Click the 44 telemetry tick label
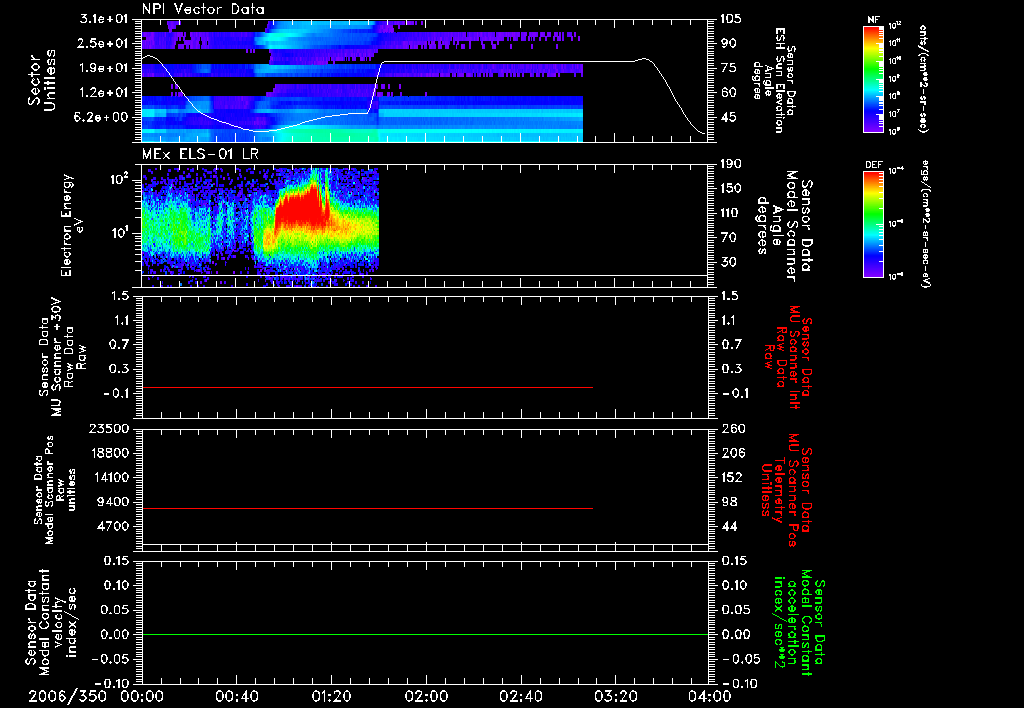Image resolution: width=1024 pixels, height=708 pixels. (x=729, y=526)
